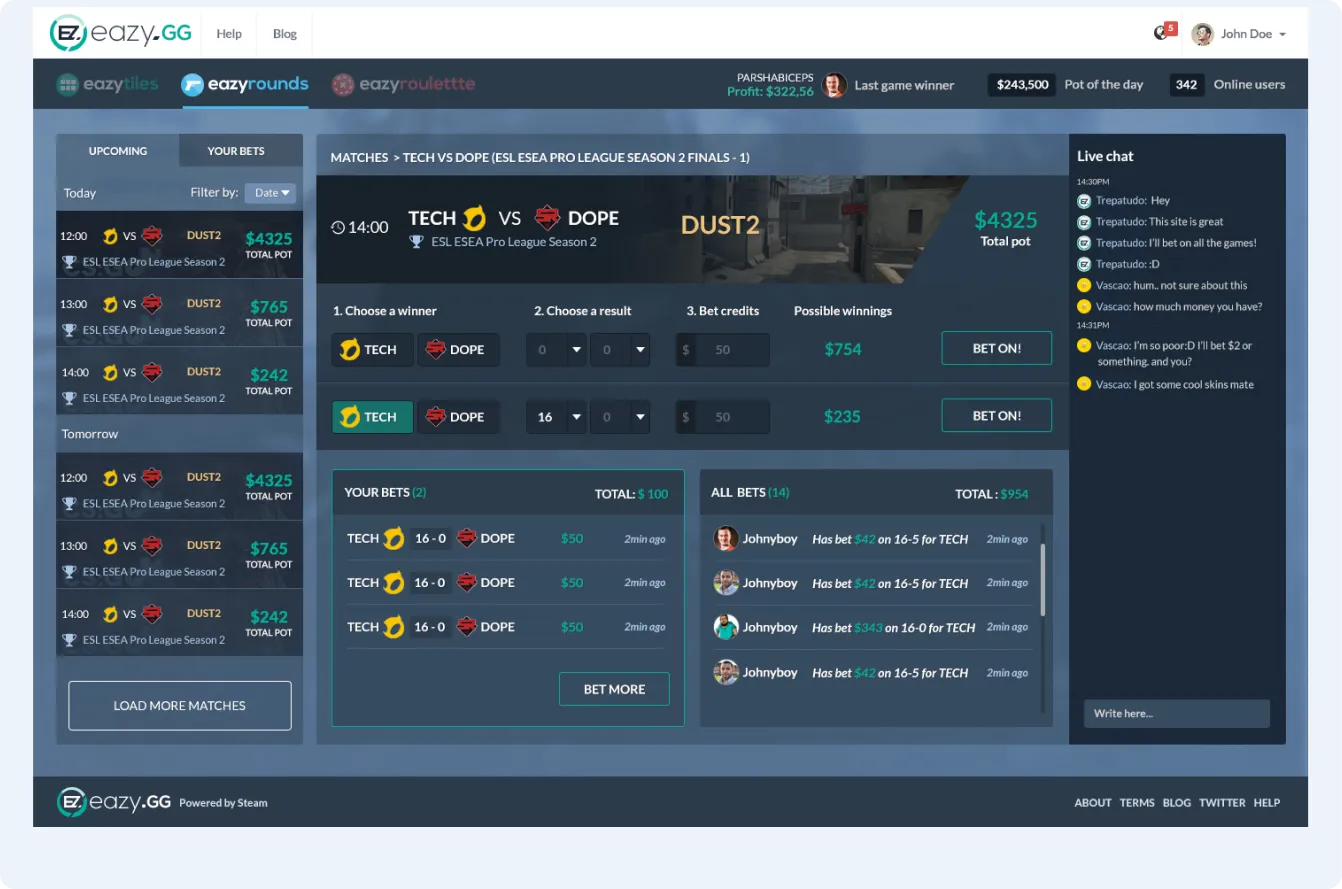This screenshot has width=1342, height=889.
Task: Expand the Date filter dropdown
Action: tap(270, 193)
